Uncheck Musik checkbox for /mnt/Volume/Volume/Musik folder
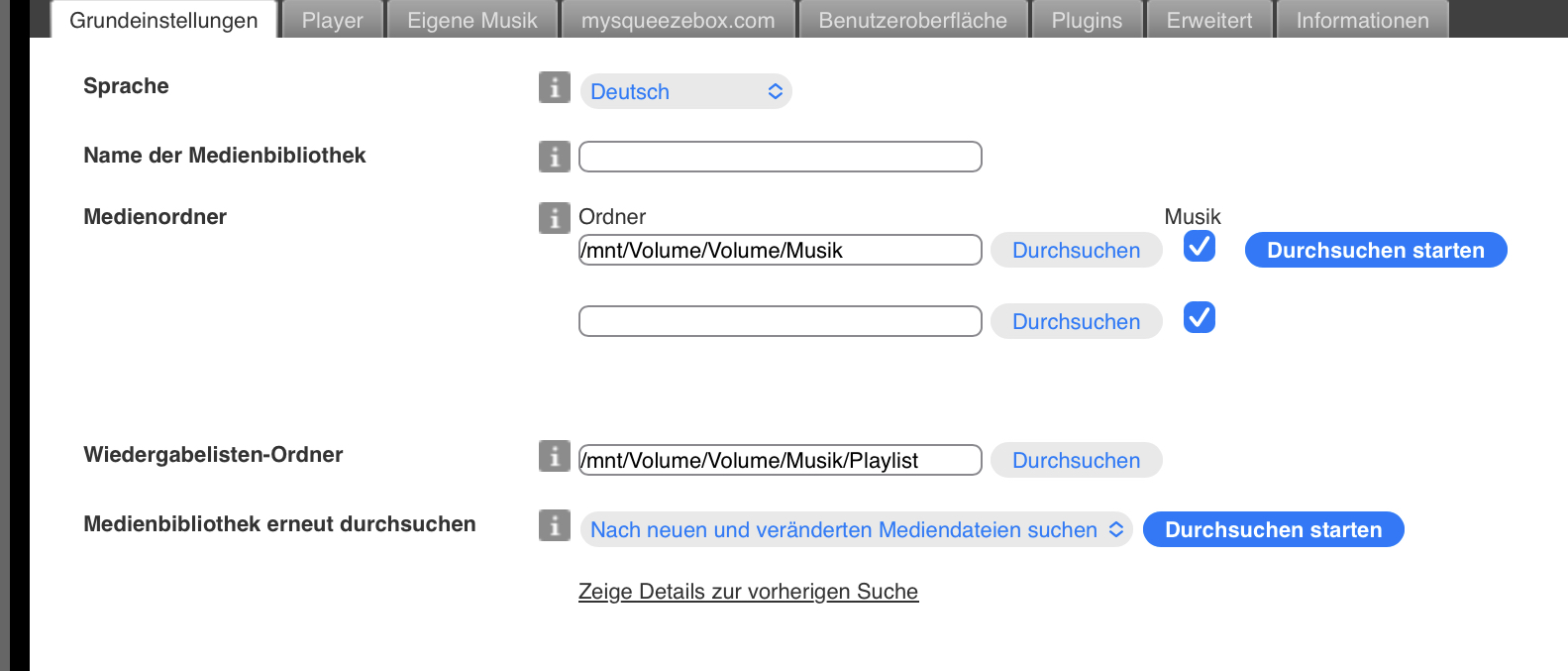The height and width of the screenshot is (671, 1568). pos(1200,246)
